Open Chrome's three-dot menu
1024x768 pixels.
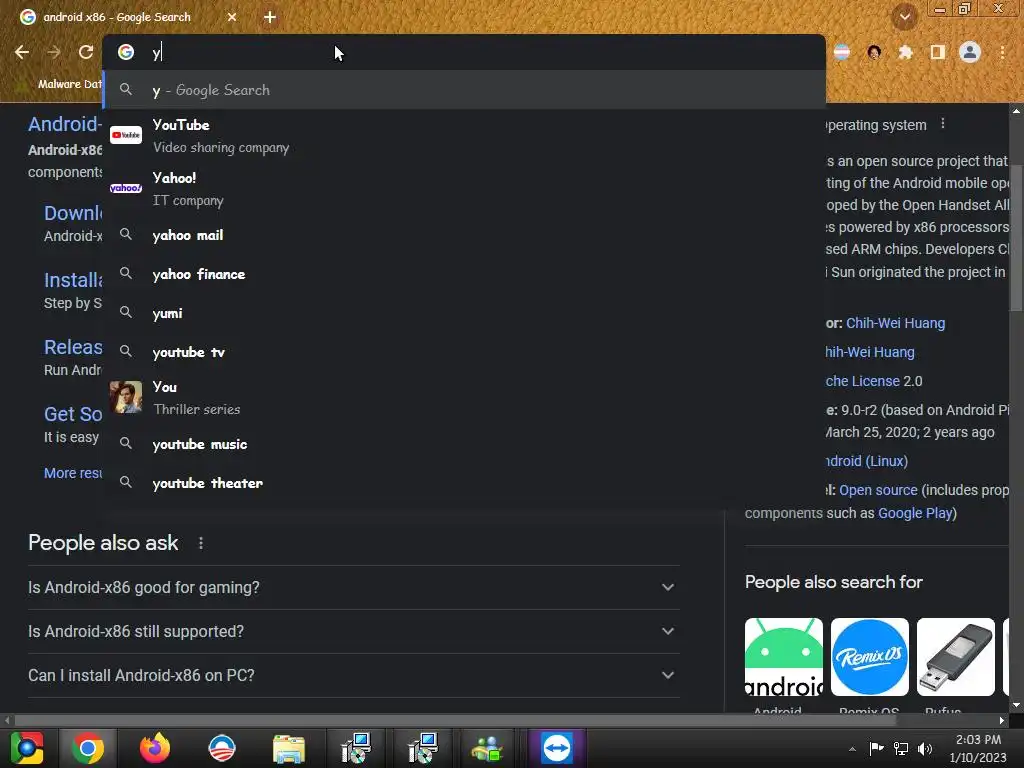pos(1002,52)
